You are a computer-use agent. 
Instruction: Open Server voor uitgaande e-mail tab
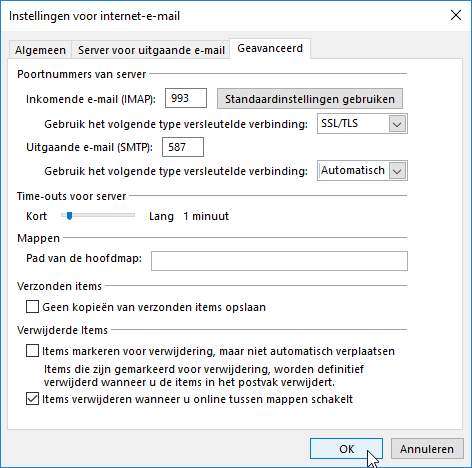[151, 50]
